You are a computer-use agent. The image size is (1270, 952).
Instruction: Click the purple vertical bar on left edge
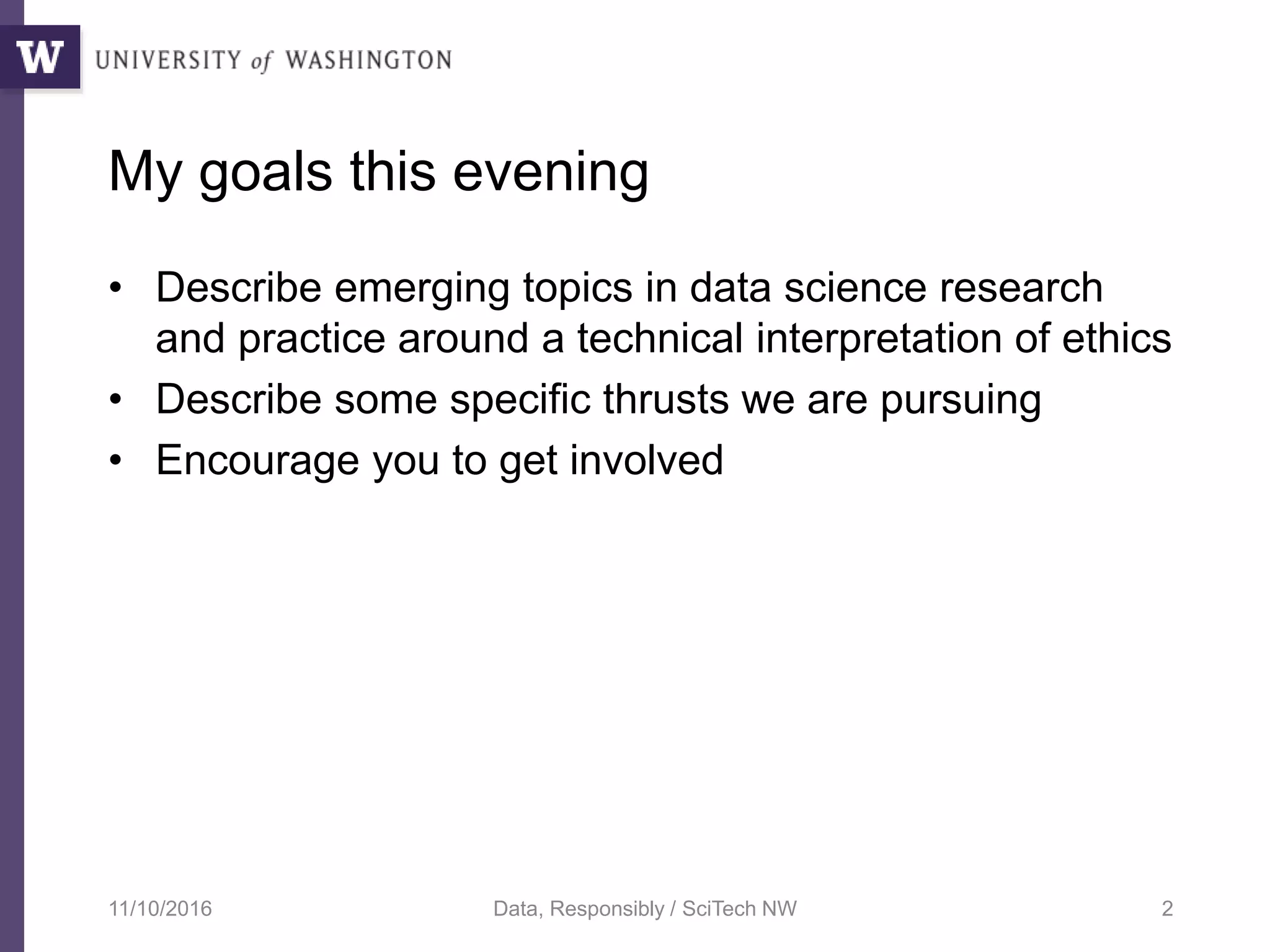pyautogui.click(x=12, y=496)
